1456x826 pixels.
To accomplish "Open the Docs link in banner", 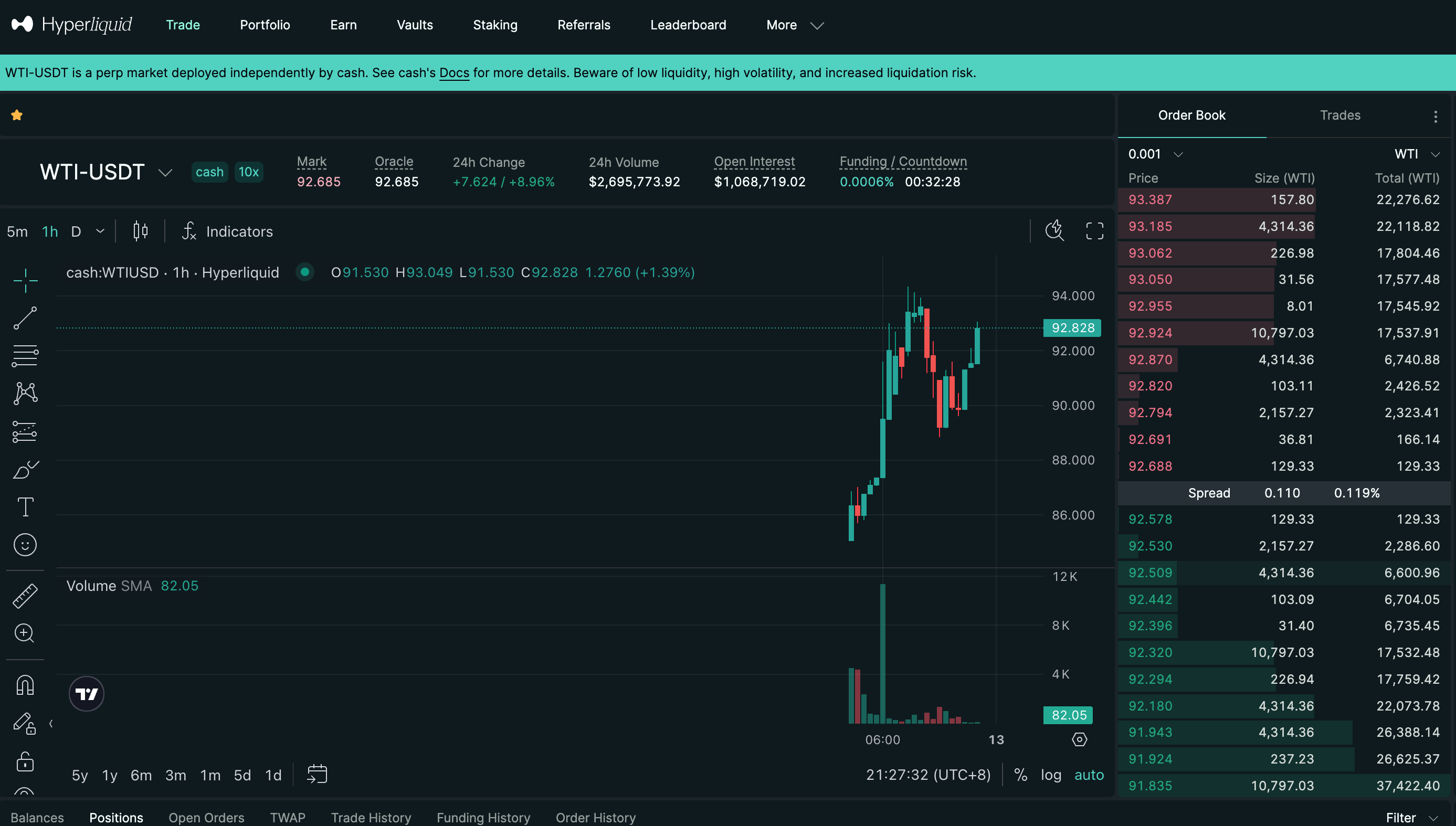I will click(454, 72).
